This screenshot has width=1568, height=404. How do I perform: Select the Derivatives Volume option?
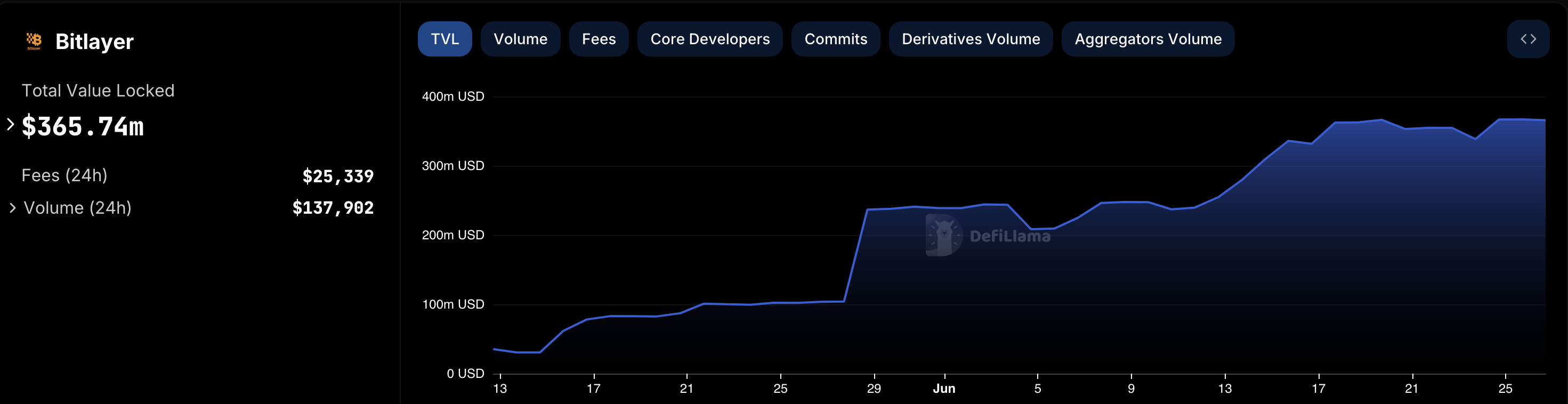[x=970, y=39]
